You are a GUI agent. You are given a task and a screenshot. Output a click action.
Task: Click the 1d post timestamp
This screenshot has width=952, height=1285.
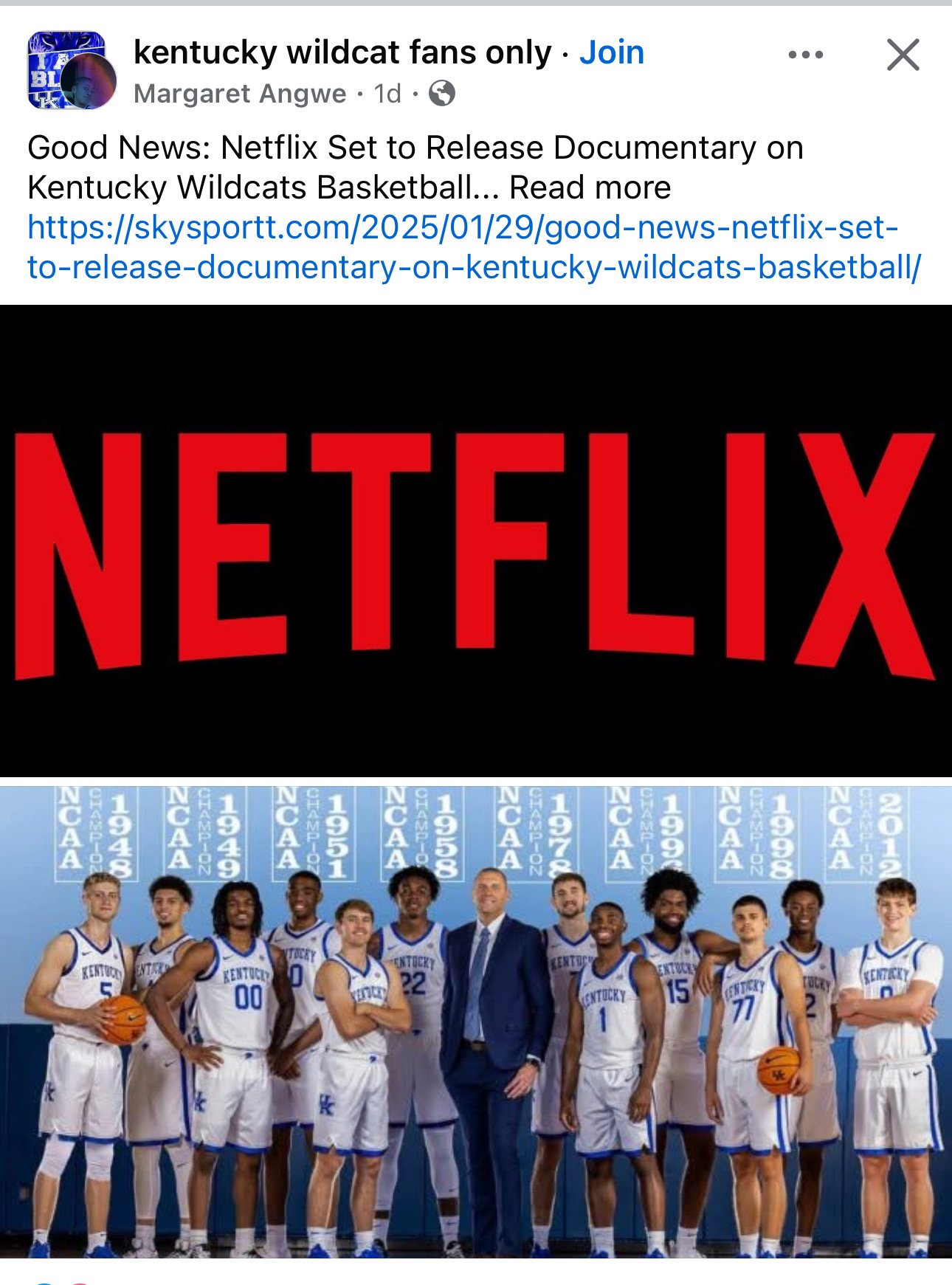click(x=387, y=94)
